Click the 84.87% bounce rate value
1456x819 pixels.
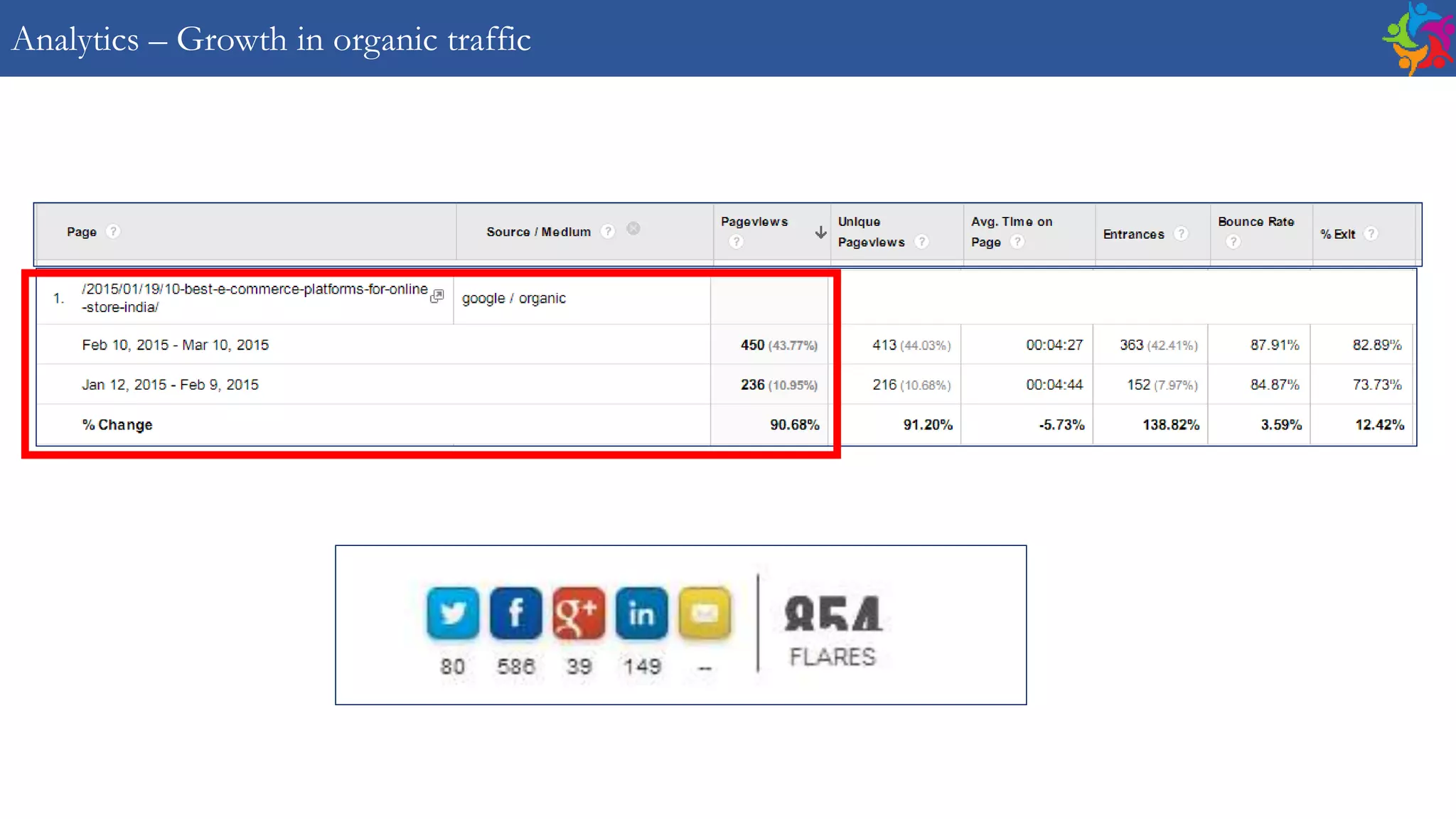tap(1275, 385)
